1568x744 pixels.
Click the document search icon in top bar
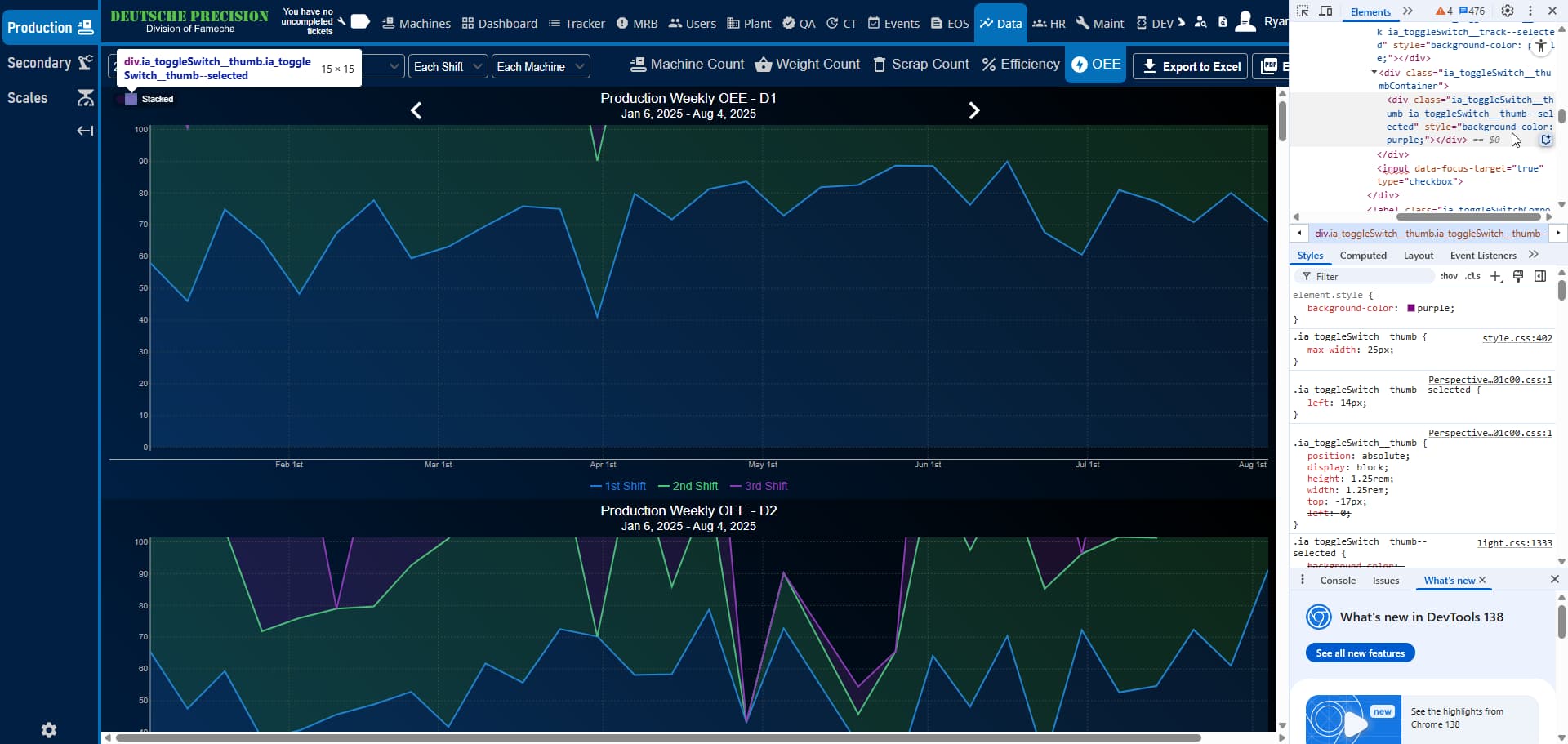pos(1223,22)
